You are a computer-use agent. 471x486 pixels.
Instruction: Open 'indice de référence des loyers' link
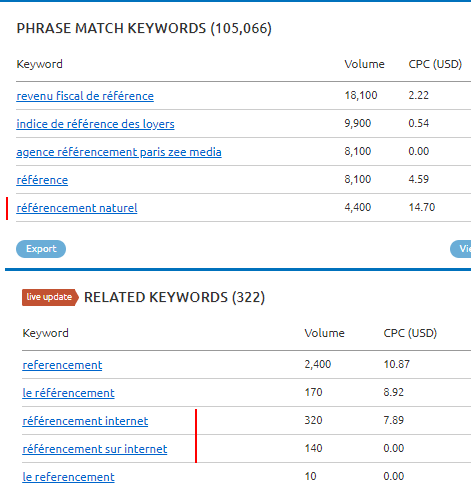click(95, 124)
